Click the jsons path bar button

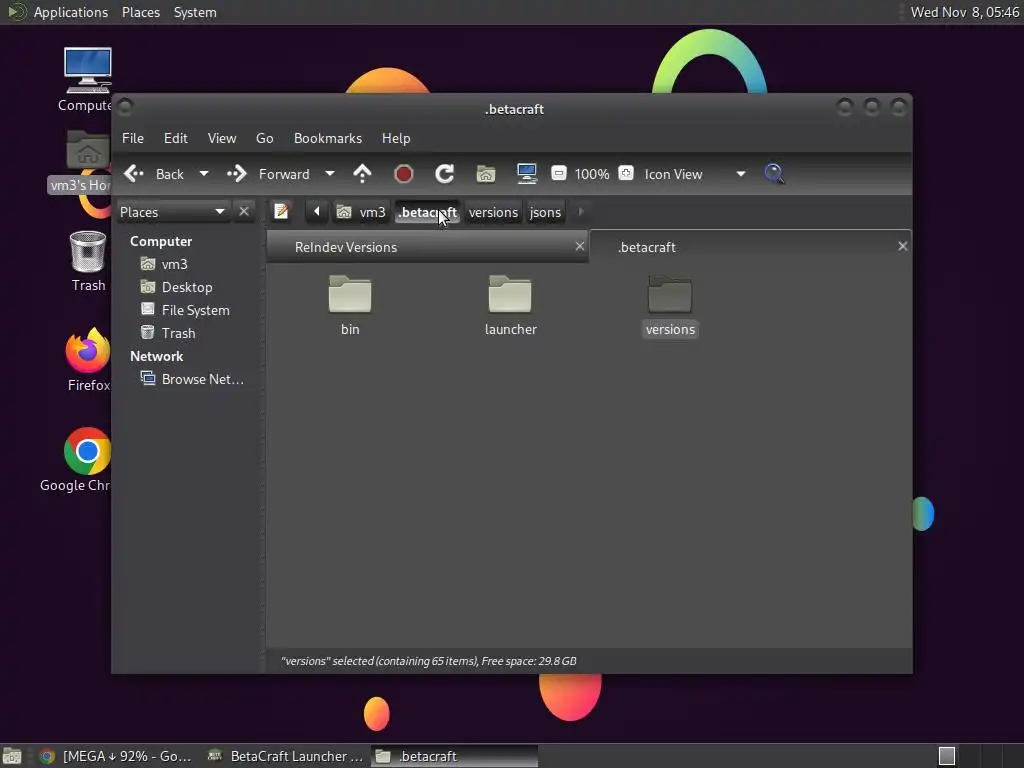pos(545,212)
